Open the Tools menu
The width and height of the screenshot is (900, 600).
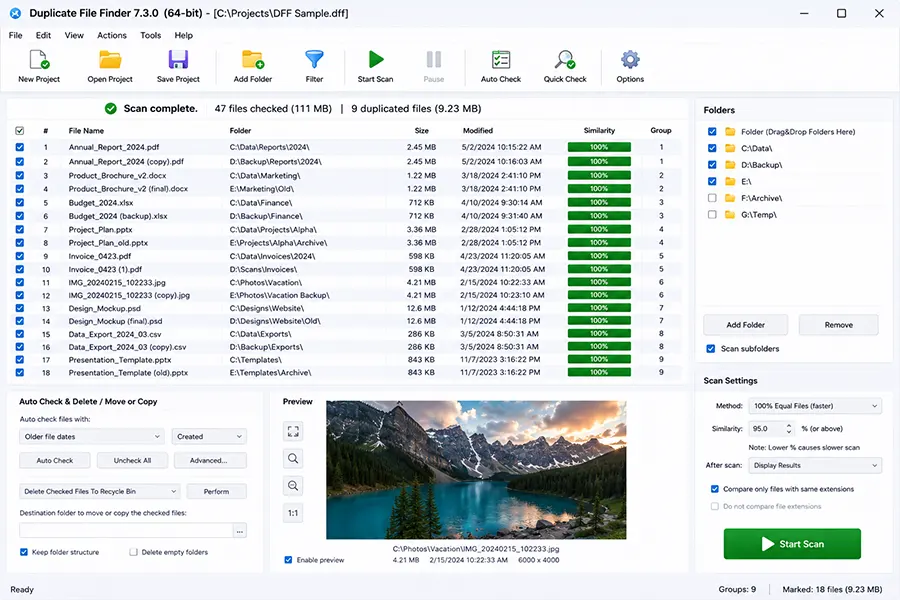click(x=150, y=35)
